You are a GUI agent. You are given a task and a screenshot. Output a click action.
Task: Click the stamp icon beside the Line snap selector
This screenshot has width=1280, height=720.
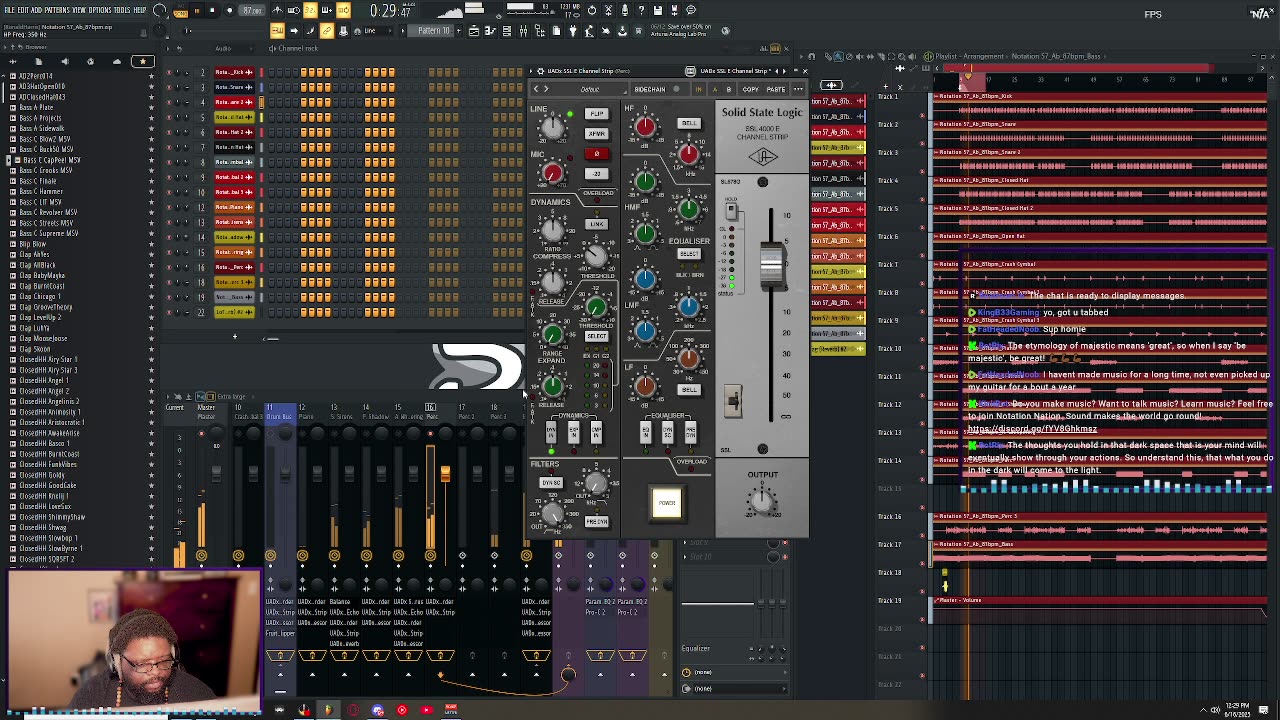click(344, 31)
